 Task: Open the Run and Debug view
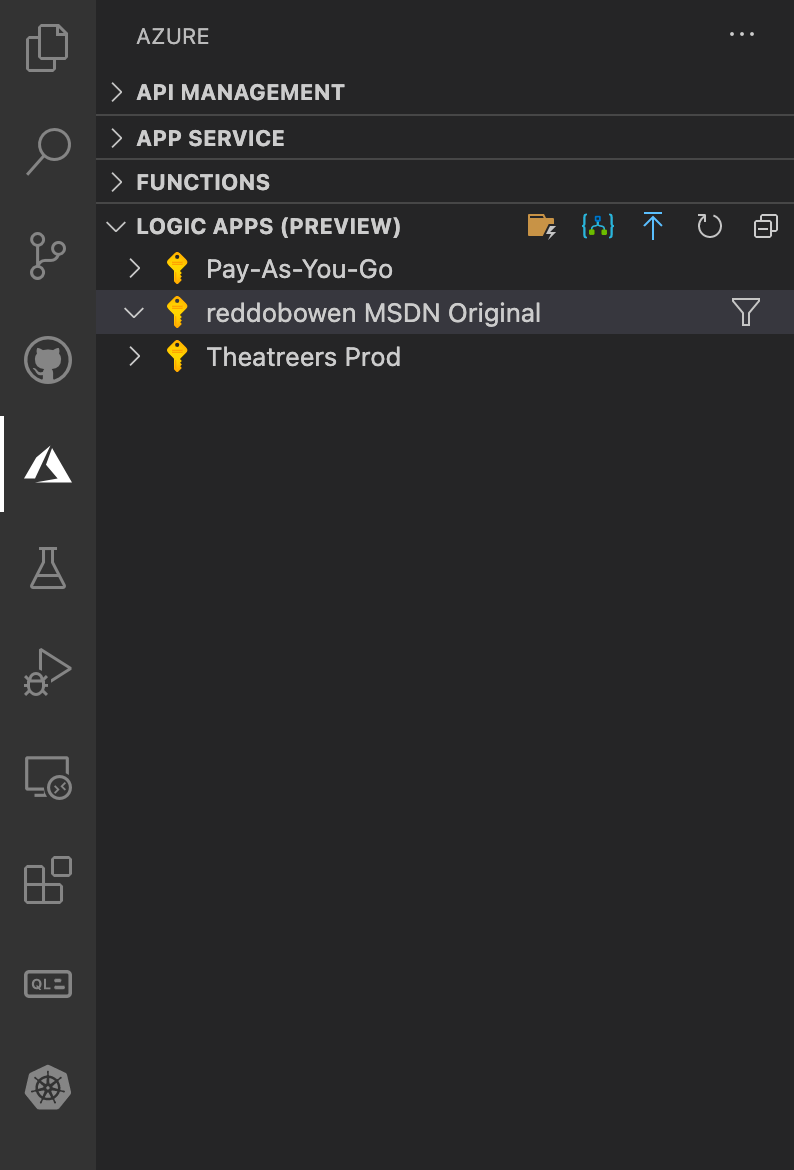tap(47, 672)
